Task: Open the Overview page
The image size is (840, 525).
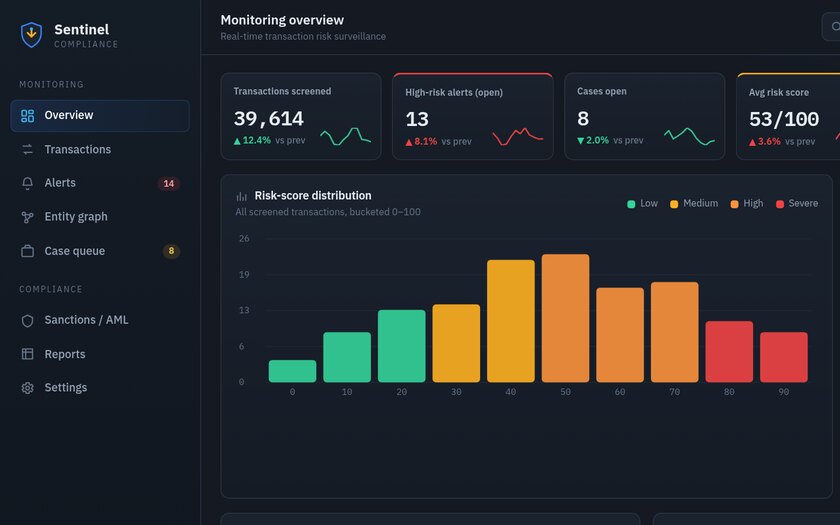Action: [100, 116]
